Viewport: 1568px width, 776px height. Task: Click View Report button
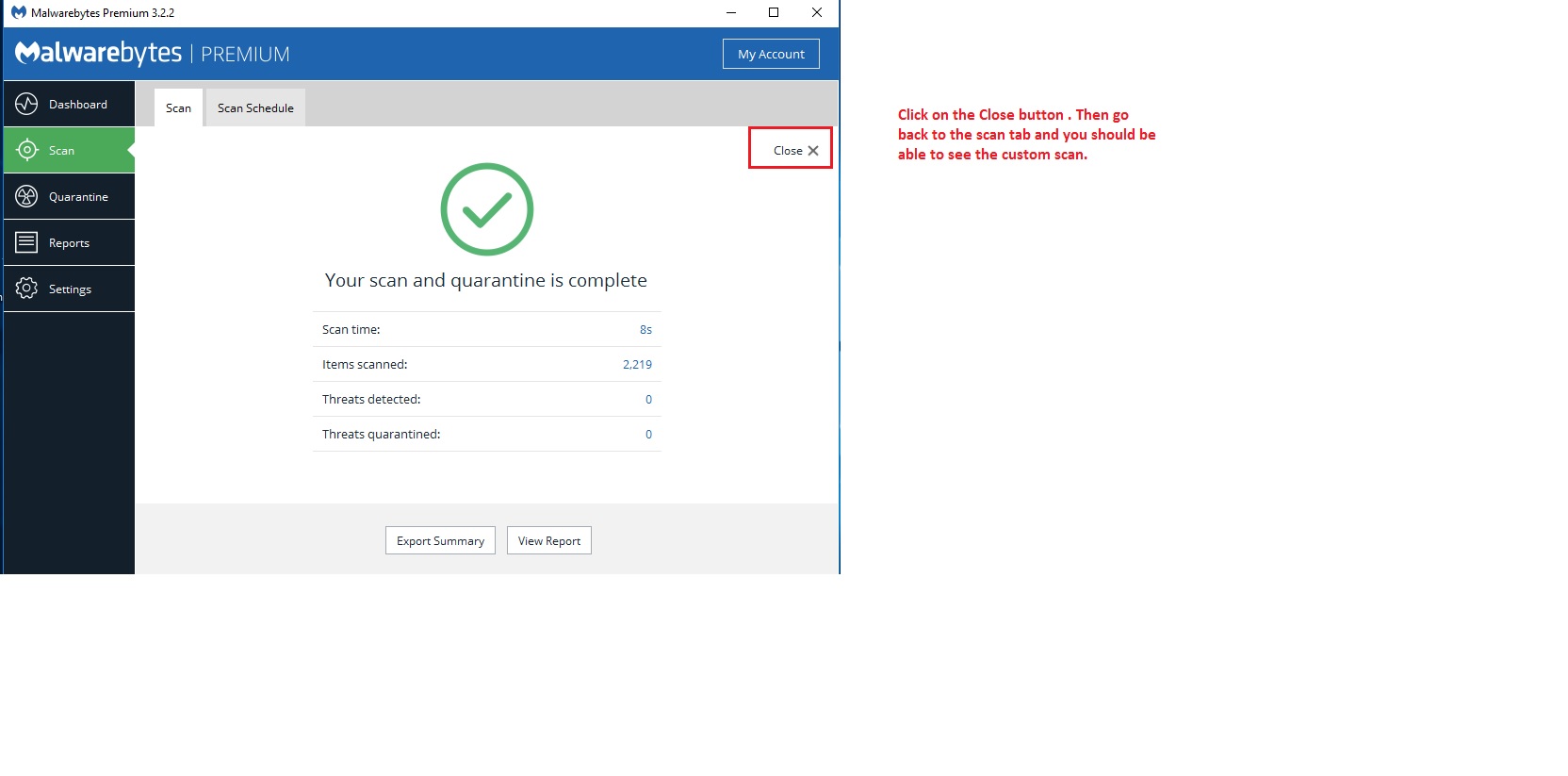[x=549, y=540]
